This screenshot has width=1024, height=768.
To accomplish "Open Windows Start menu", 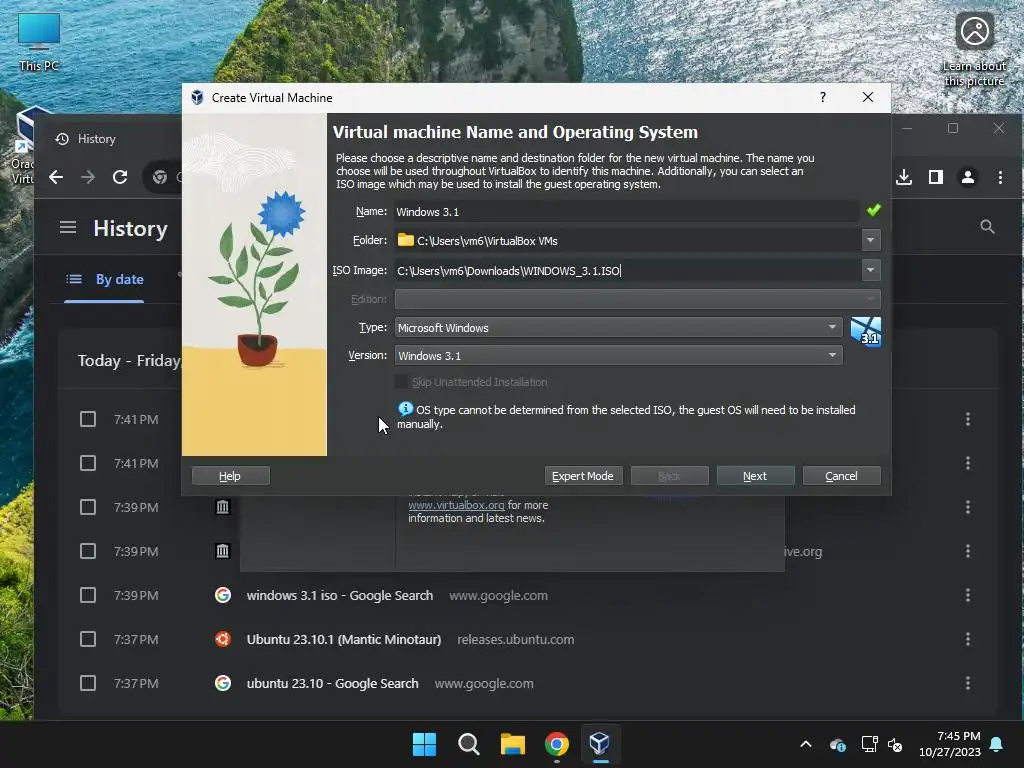I will [x=424, y=744].
